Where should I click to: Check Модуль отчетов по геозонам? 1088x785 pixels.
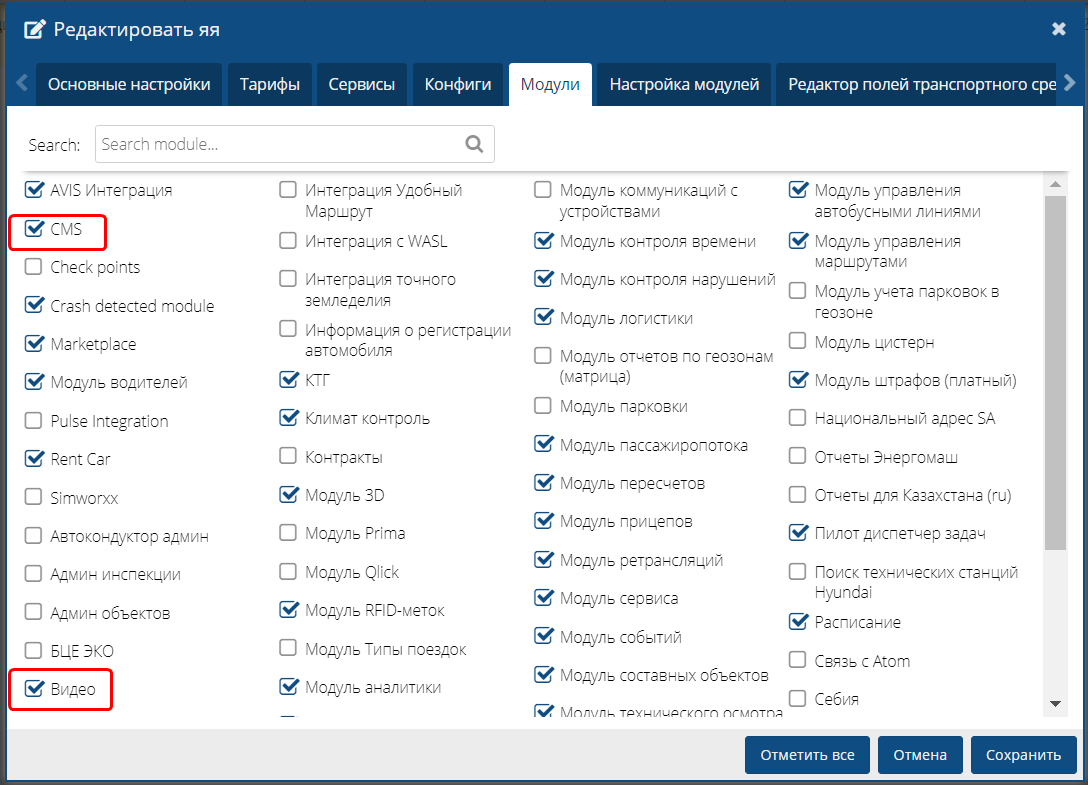[543, 356]
